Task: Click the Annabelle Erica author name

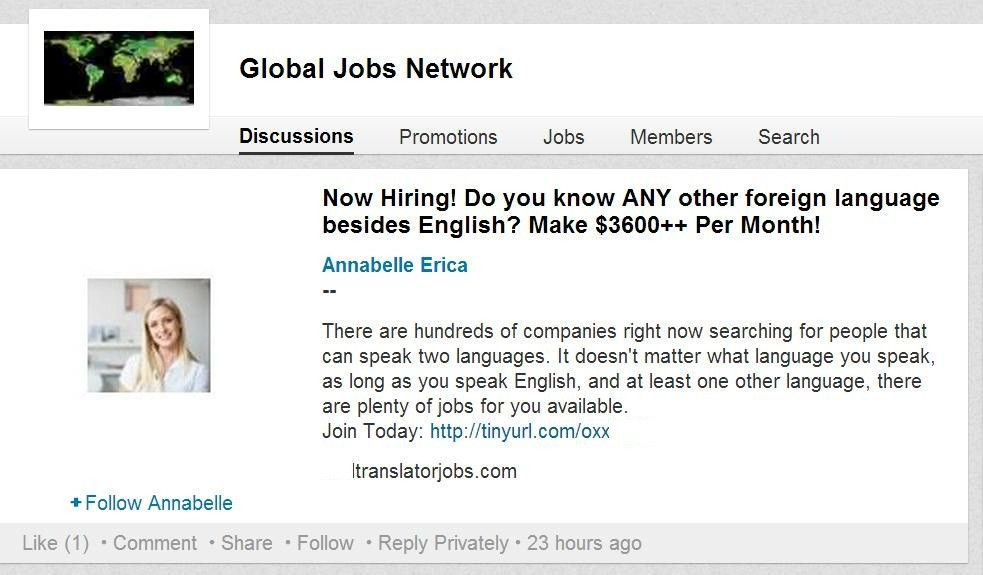Action: coord(394,265)
